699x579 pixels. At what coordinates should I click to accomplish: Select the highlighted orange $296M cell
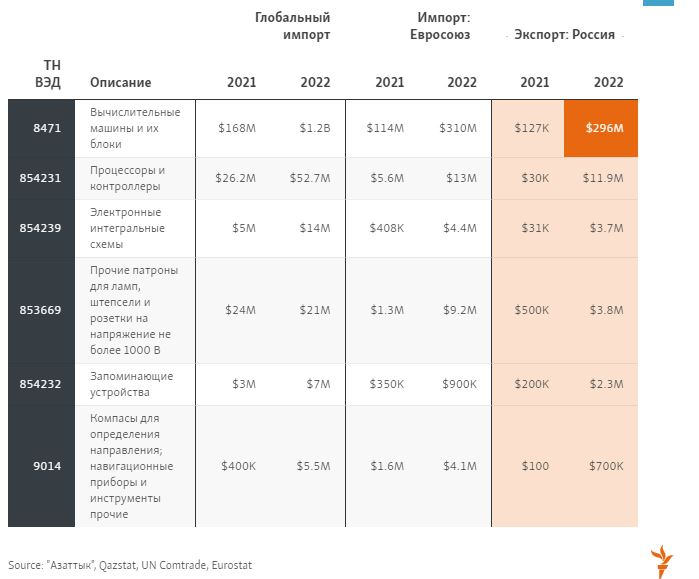point(601,128)
